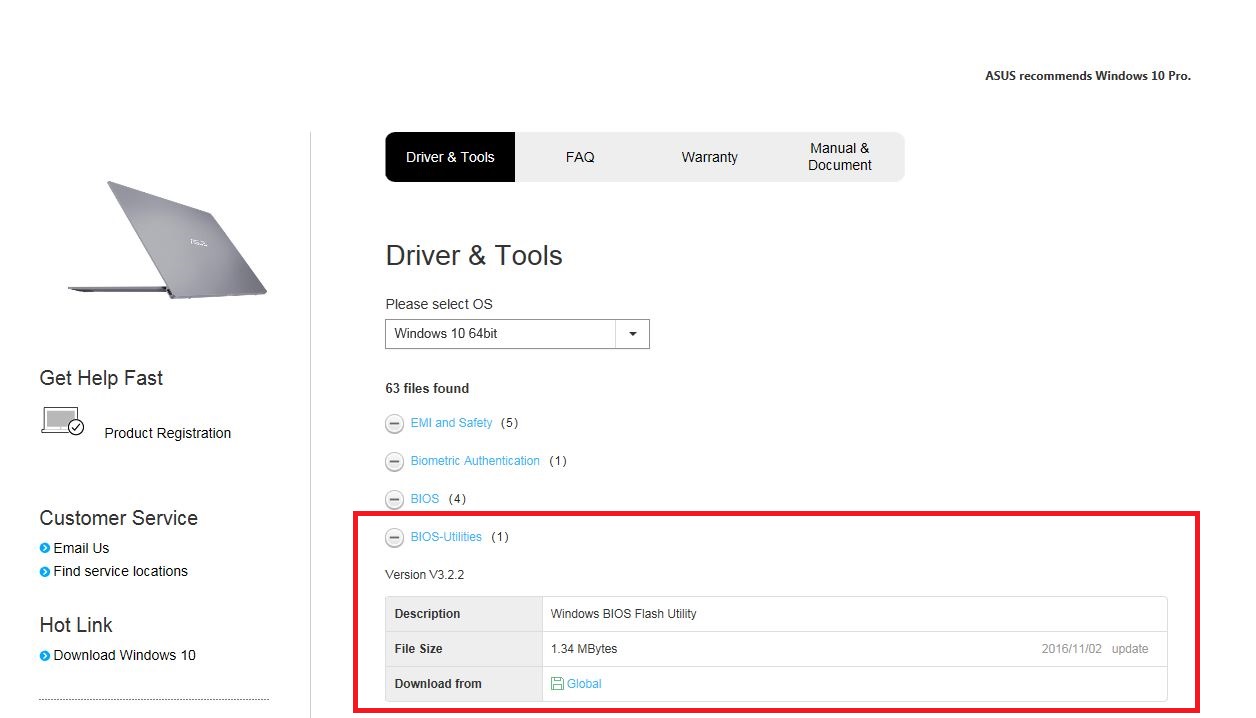Viewport: 1256px width, 718px height.
Task: Switch to the Driver & Tools tab
Action: (450, 157)
